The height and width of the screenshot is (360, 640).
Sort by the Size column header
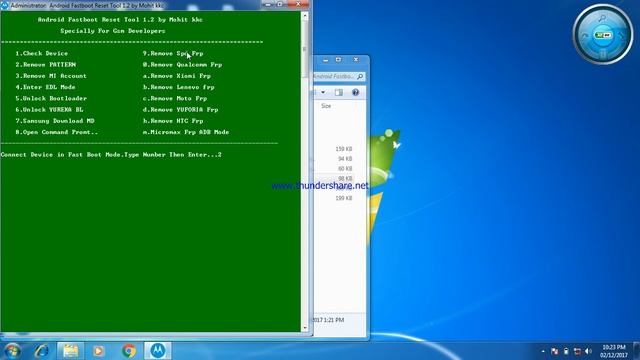click(326, 106)
